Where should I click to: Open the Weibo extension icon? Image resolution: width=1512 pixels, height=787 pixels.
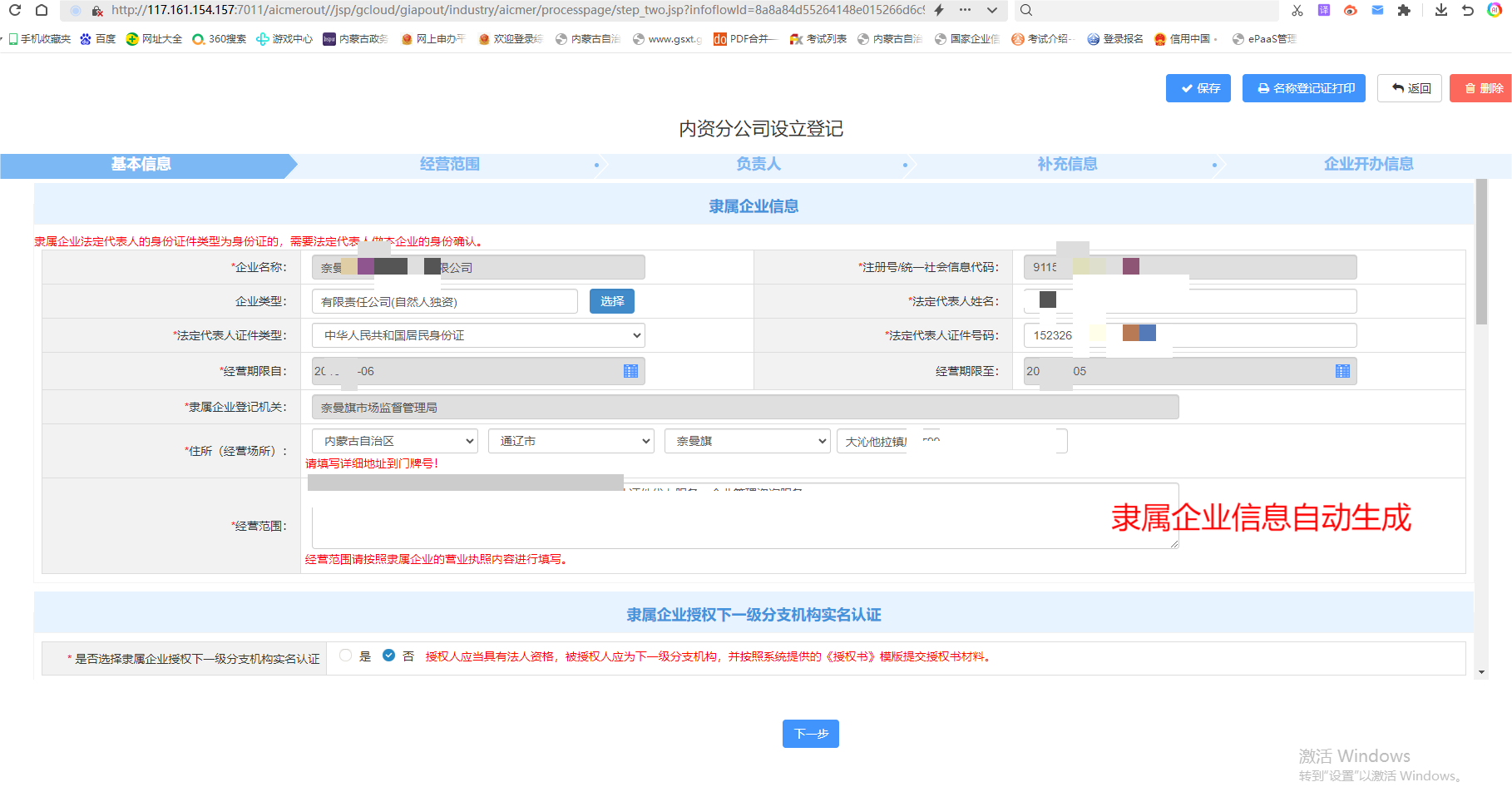tap(1351, 10)
